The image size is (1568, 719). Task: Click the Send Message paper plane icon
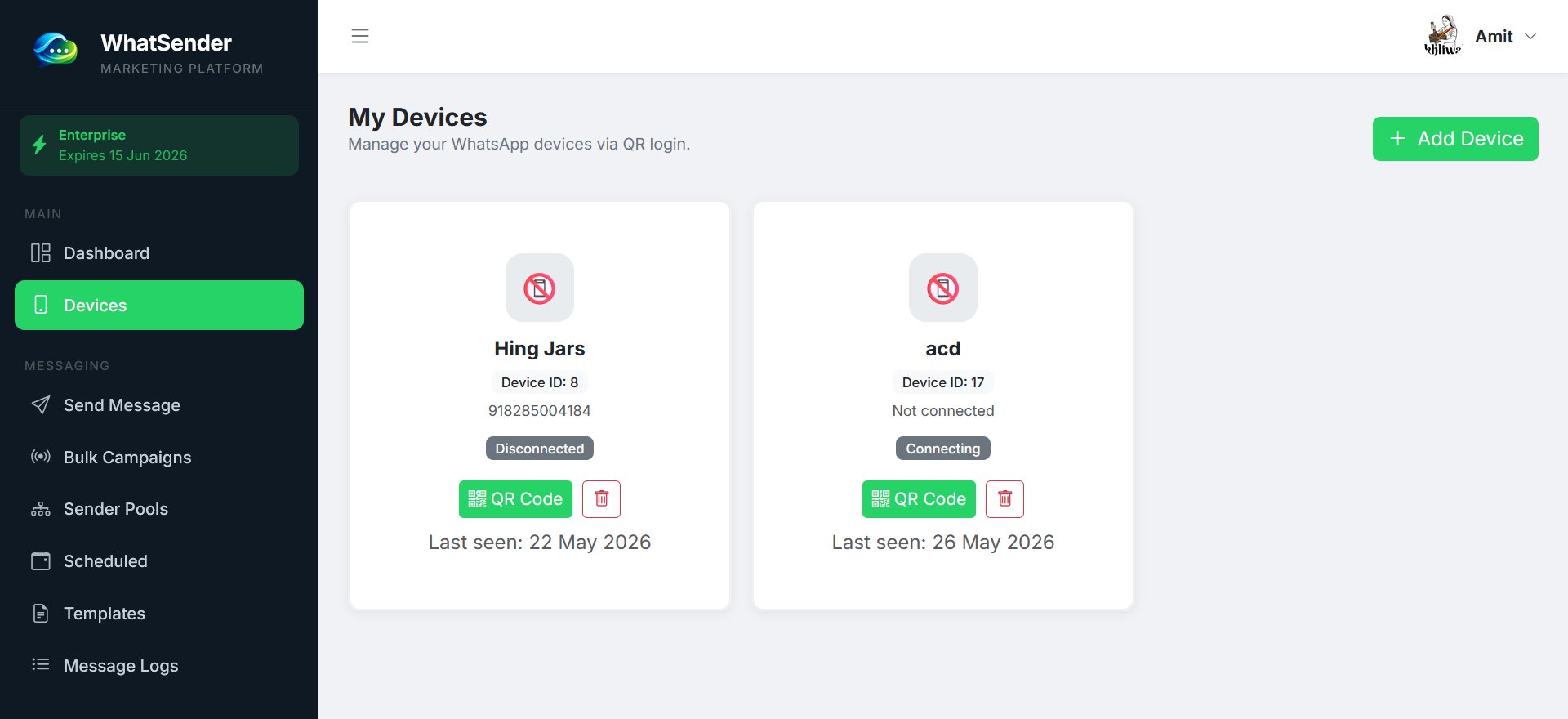coord(41,405)
